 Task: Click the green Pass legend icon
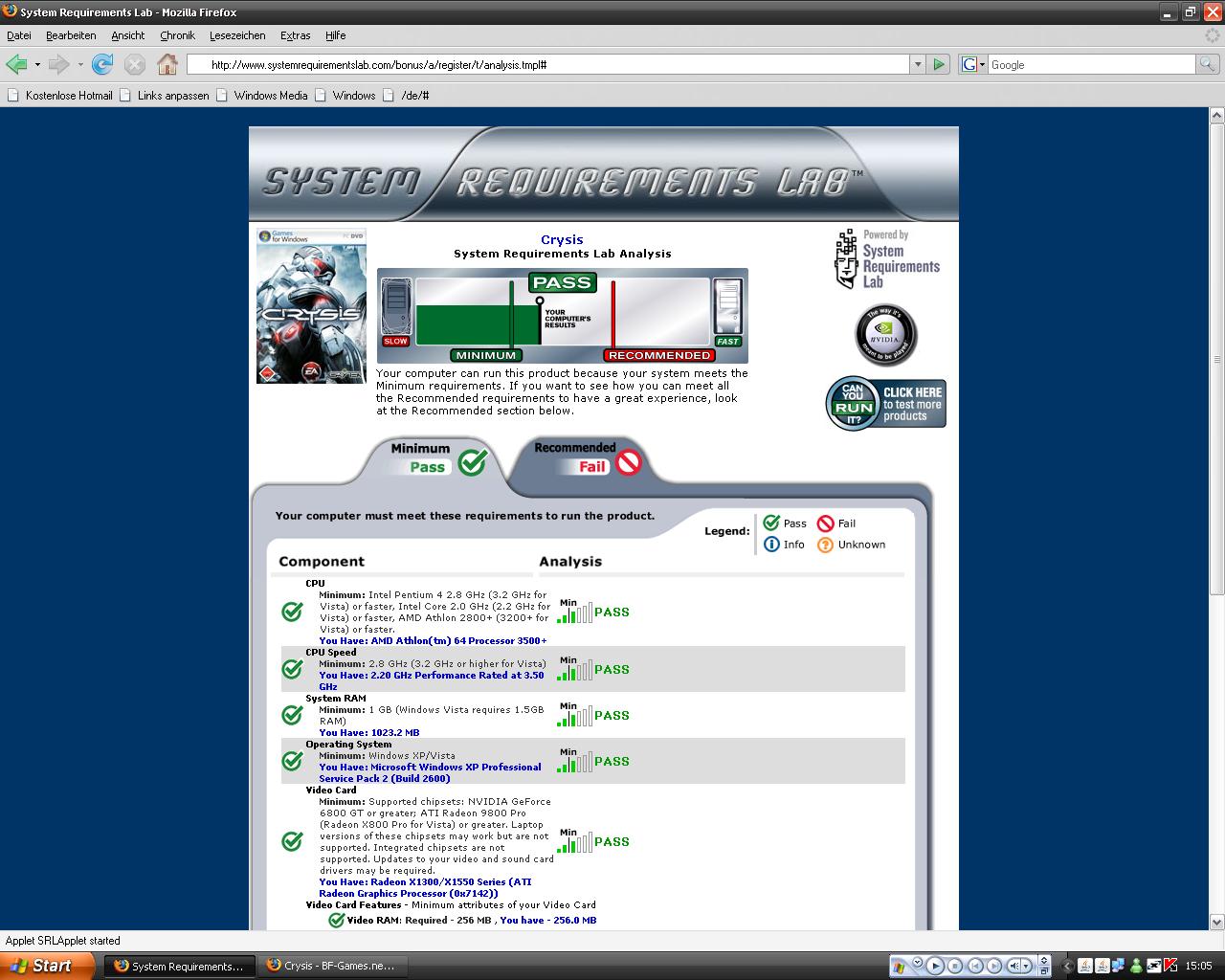[771, 523]
